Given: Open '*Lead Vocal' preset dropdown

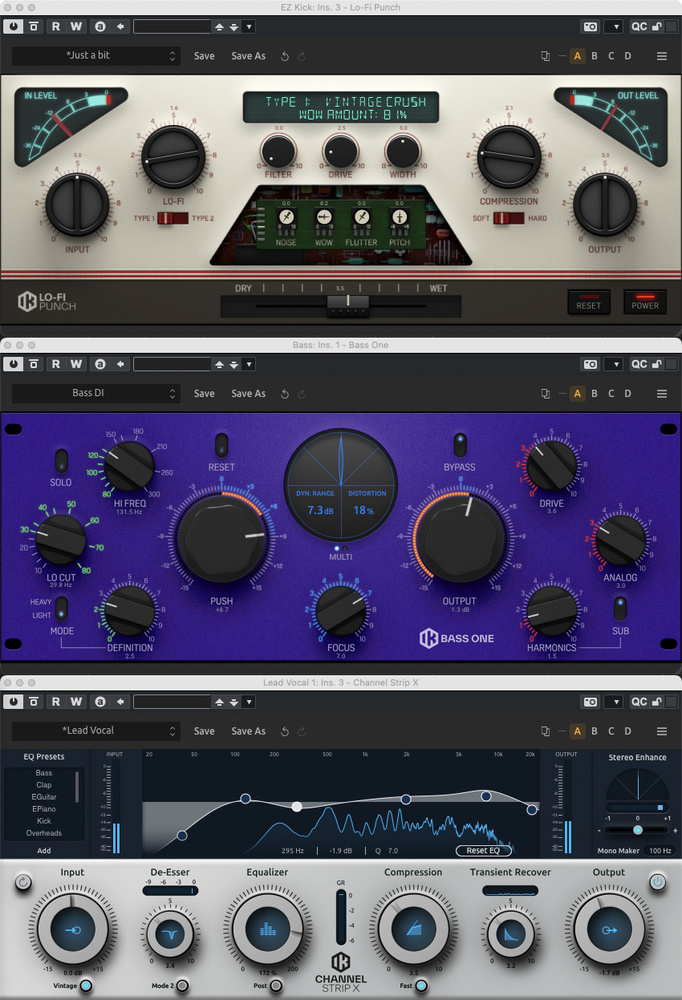Looking at the screenshot, I should [94, 731].
